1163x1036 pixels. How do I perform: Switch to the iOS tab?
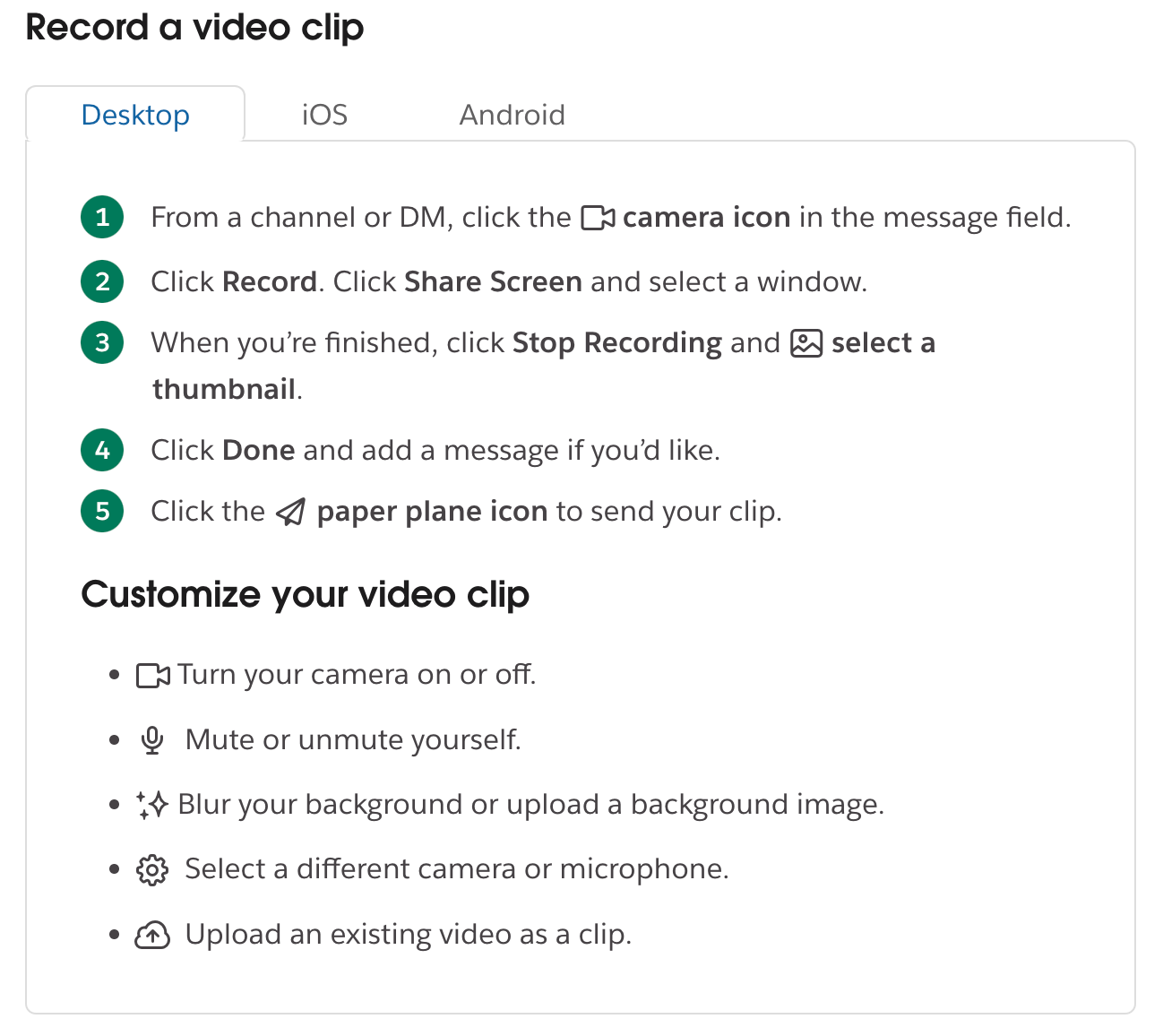(324, 115)
